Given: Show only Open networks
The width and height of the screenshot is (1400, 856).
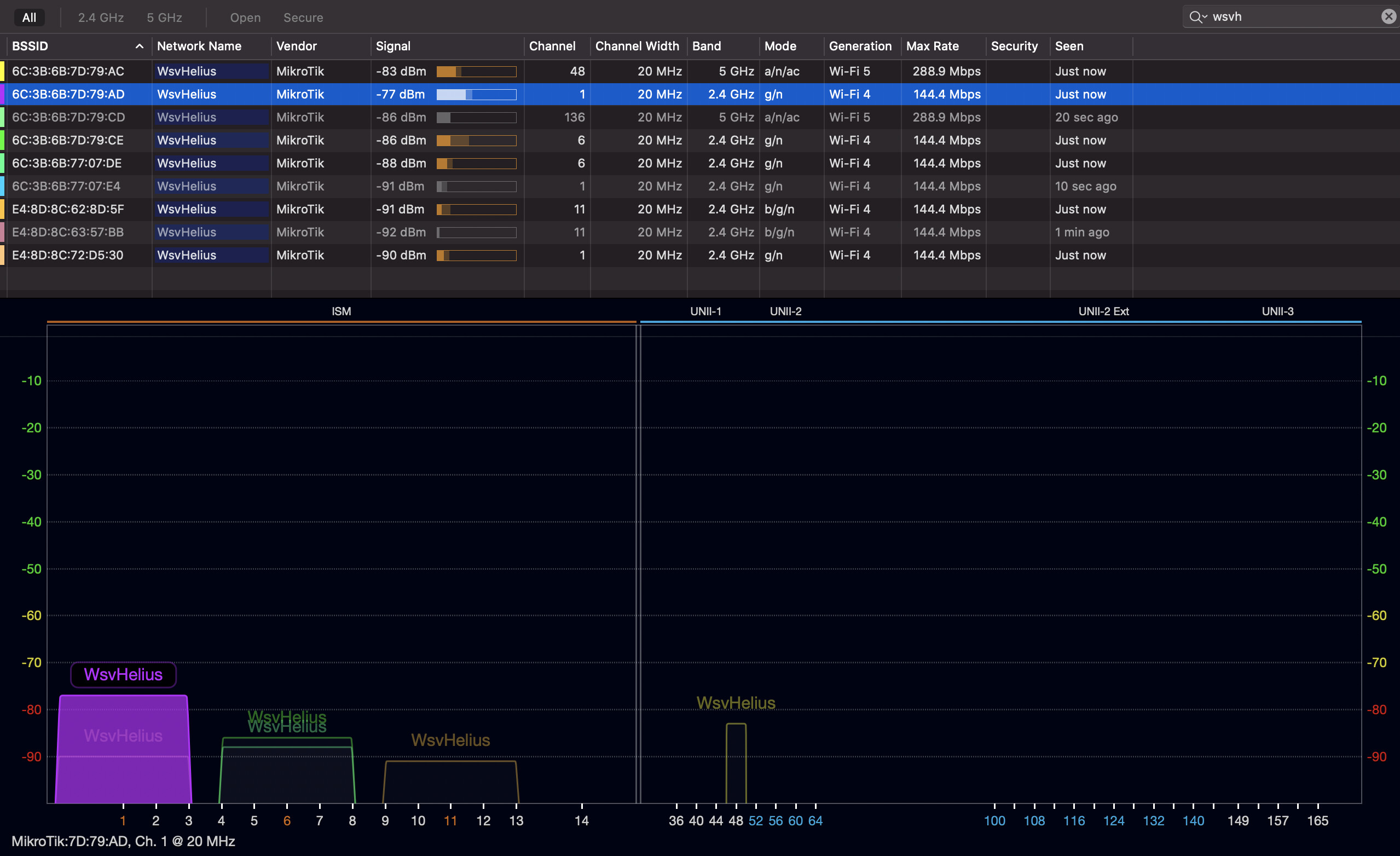Looking at the screenshot, I should [245, 18].
